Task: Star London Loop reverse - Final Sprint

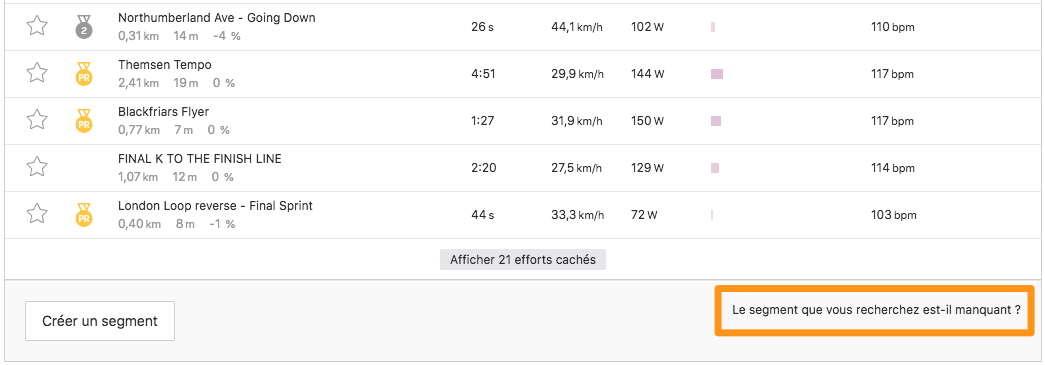Action: coord(37,214)
